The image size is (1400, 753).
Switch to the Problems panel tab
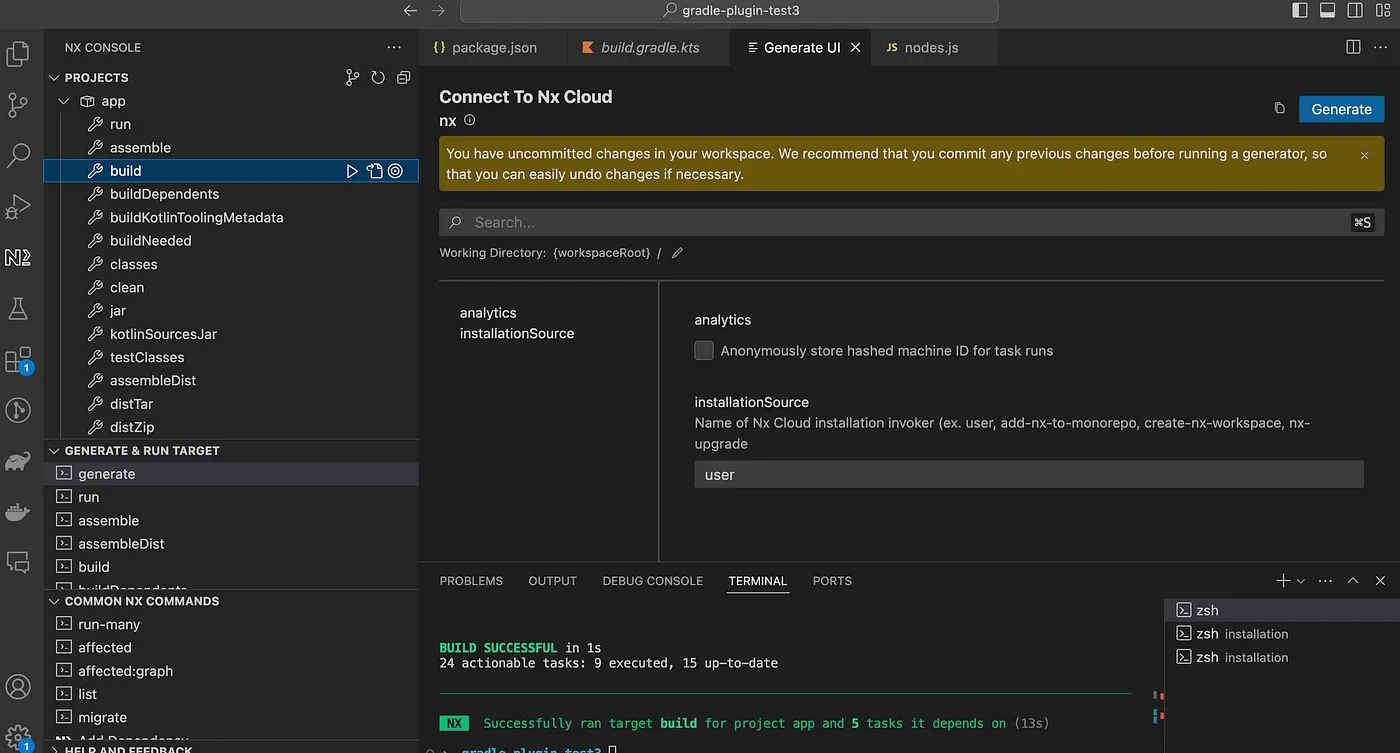pyautogui.click(x=471, y=581)
